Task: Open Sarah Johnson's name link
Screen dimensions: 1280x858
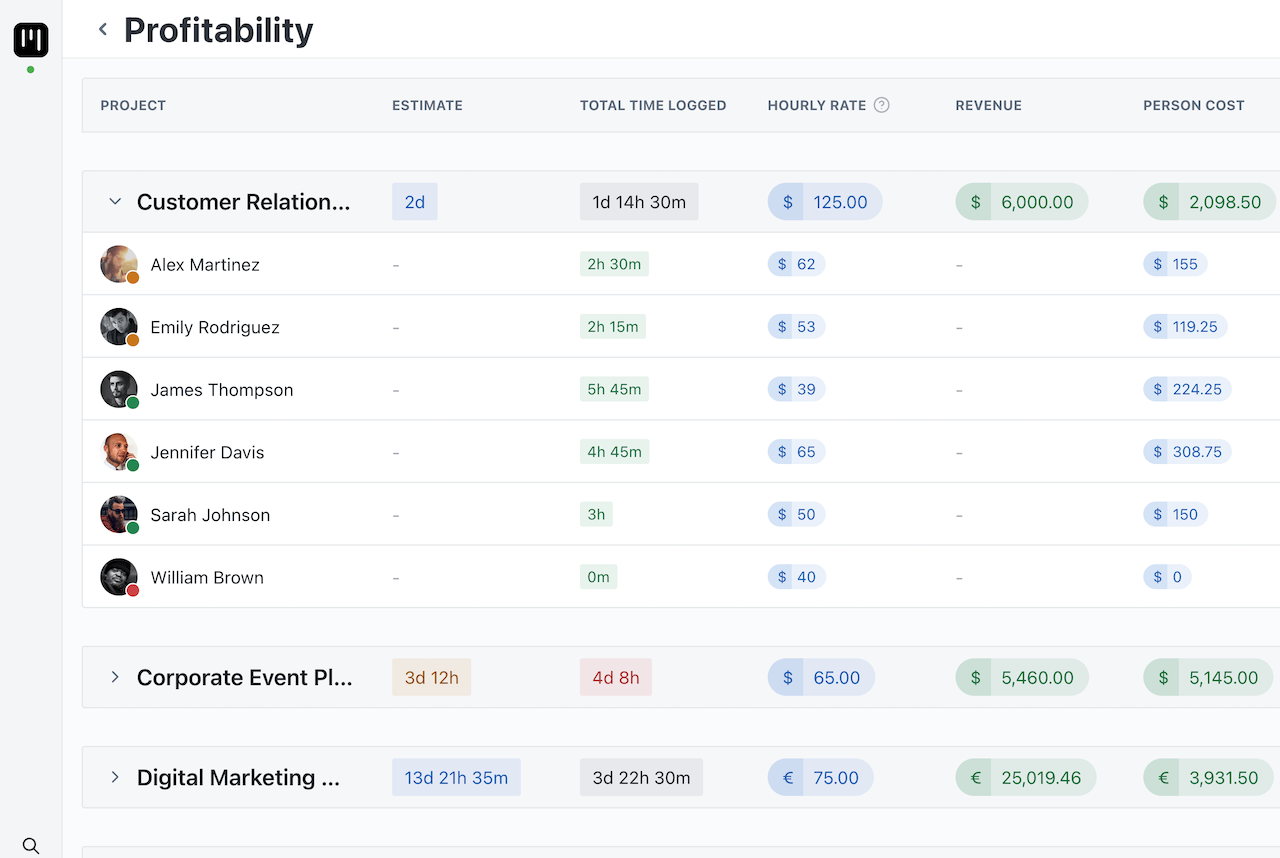Action: 210,515
